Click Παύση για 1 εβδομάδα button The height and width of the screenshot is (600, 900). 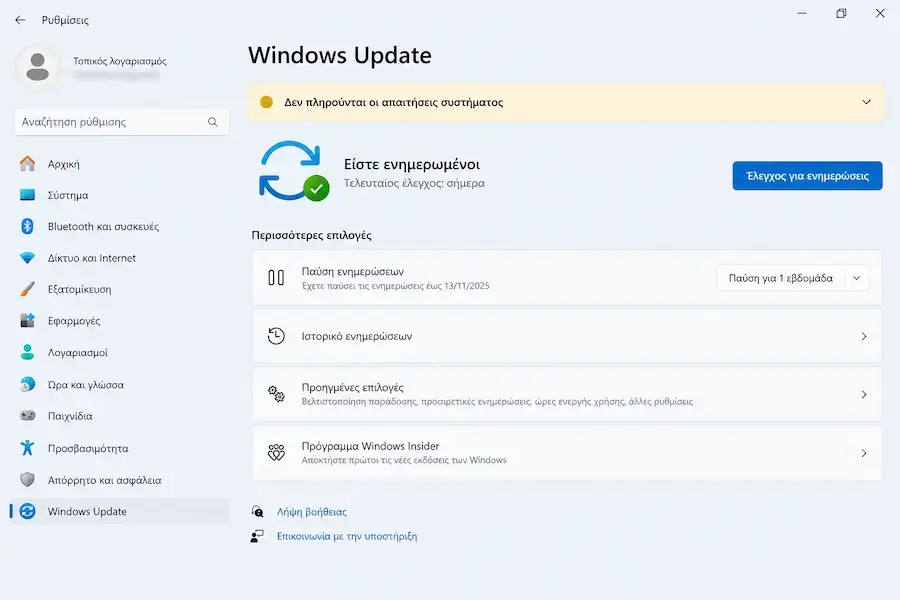point(781,278)
